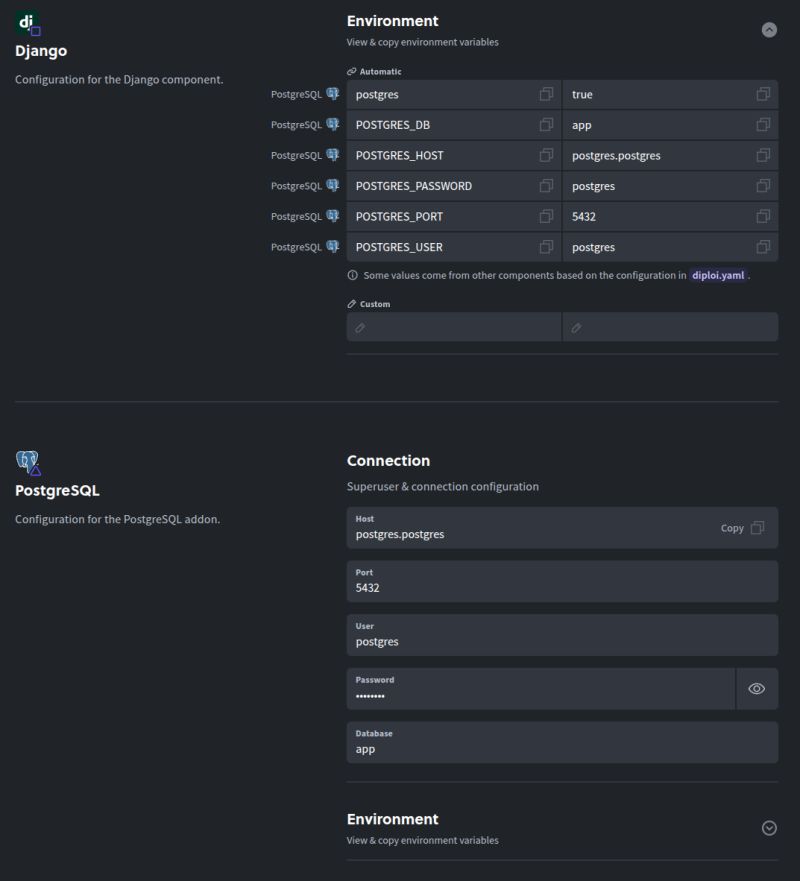800x881 pixels.
Task: Copy the 'app' database value
Action: (x=763, y=125)
